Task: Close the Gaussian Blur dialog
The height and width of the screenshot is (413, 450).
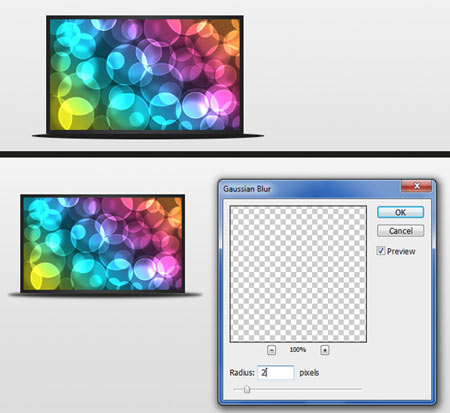Action: 417,186
